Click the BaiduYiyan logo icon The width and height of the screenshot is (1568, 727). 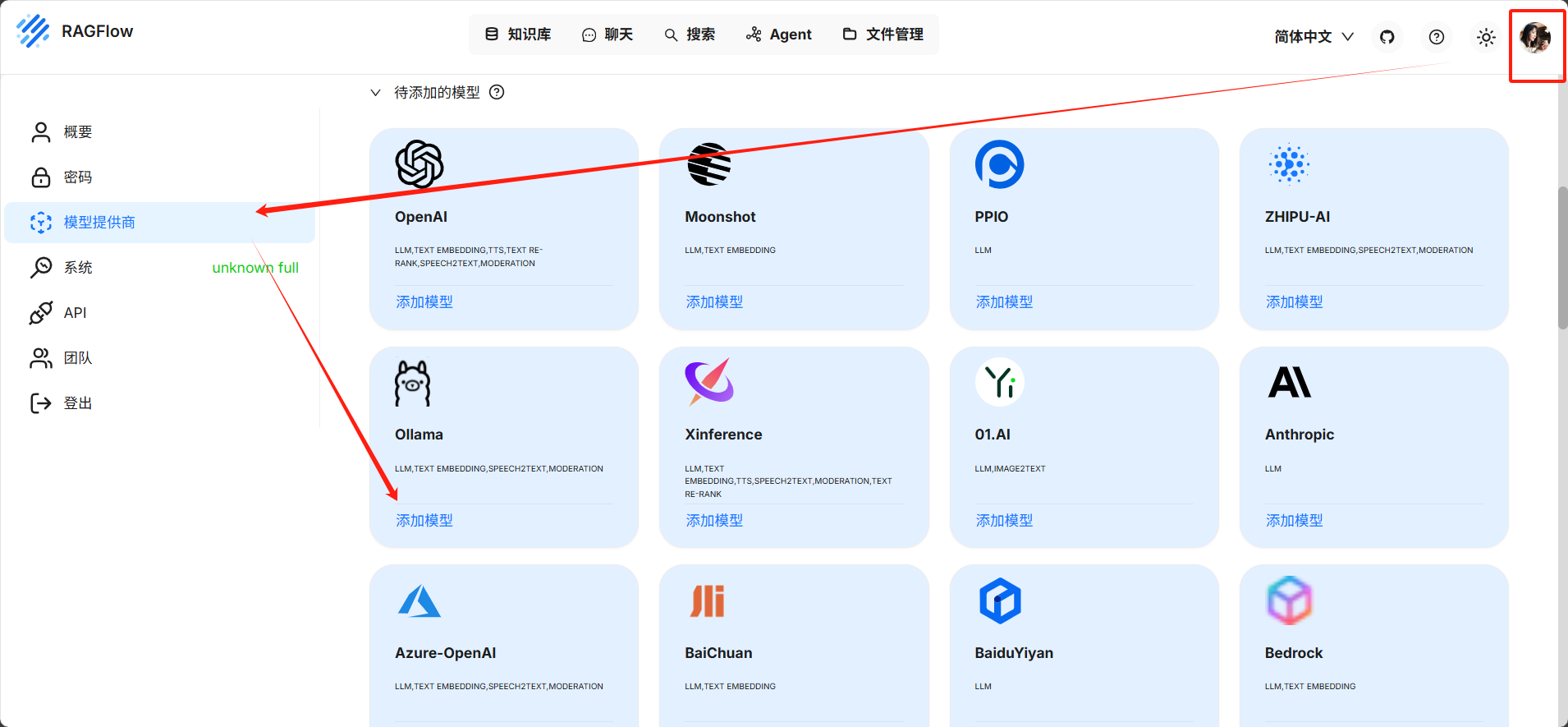pos(1000,600)
